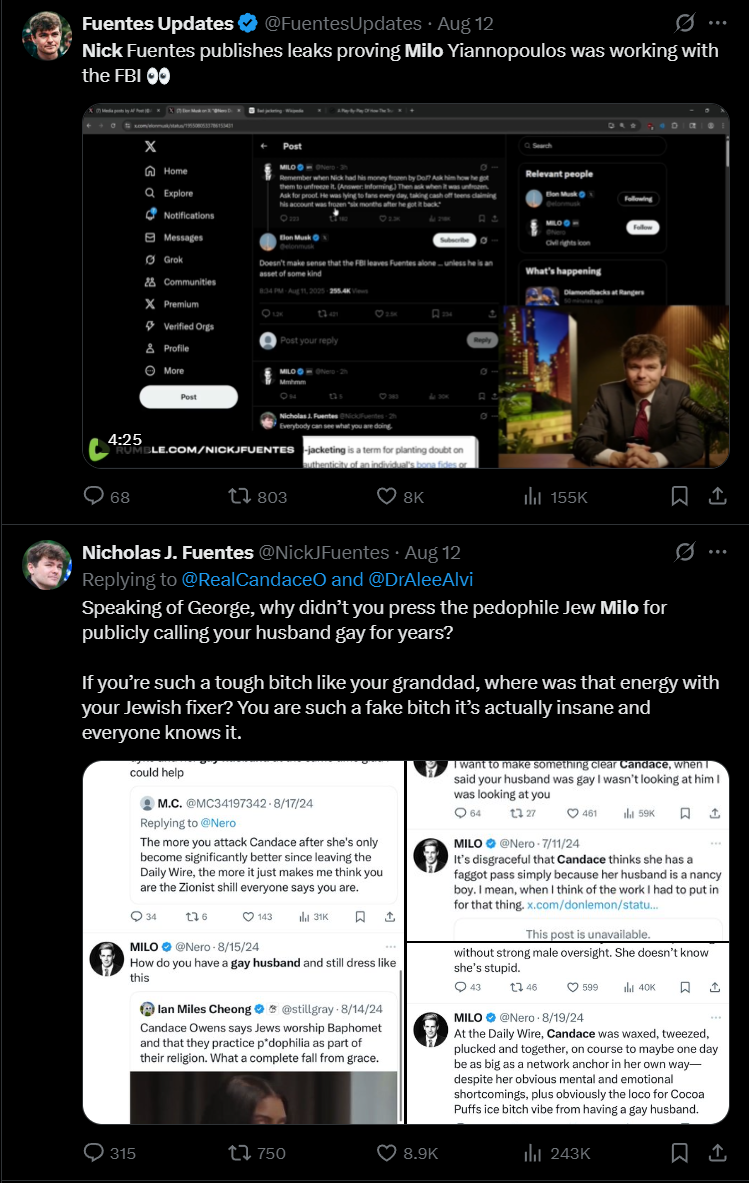The width and height of the screenshot is (749, 1183).
Task: Open the @RealCandaceO mention link
Action: pos(254,579)
